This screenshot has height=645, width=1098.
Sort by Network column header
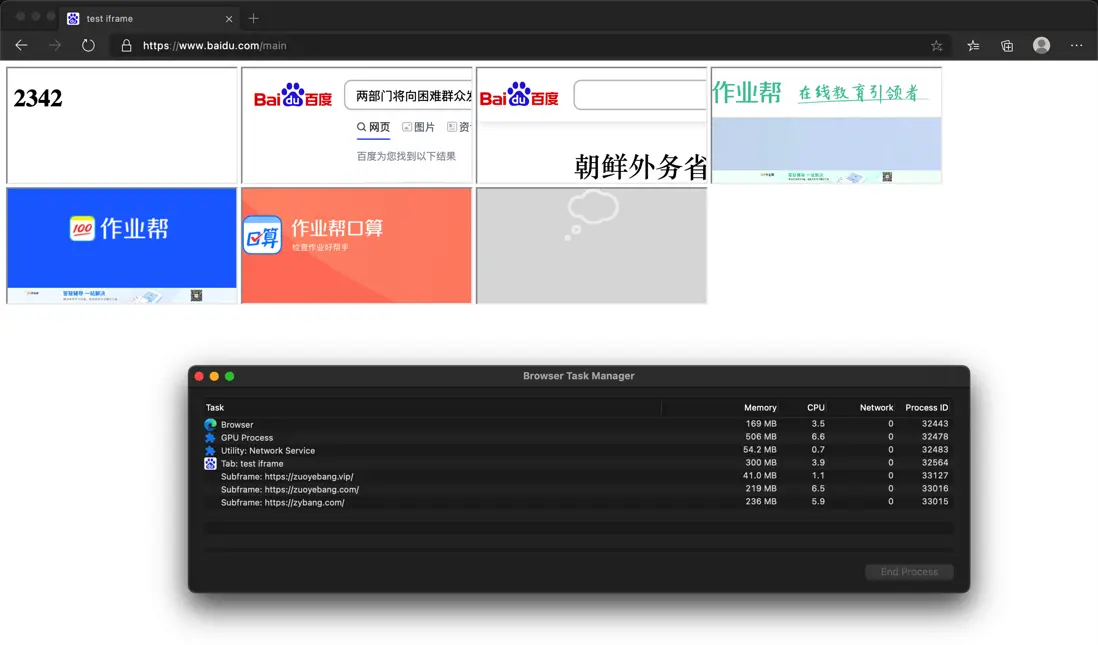point(876,408)
